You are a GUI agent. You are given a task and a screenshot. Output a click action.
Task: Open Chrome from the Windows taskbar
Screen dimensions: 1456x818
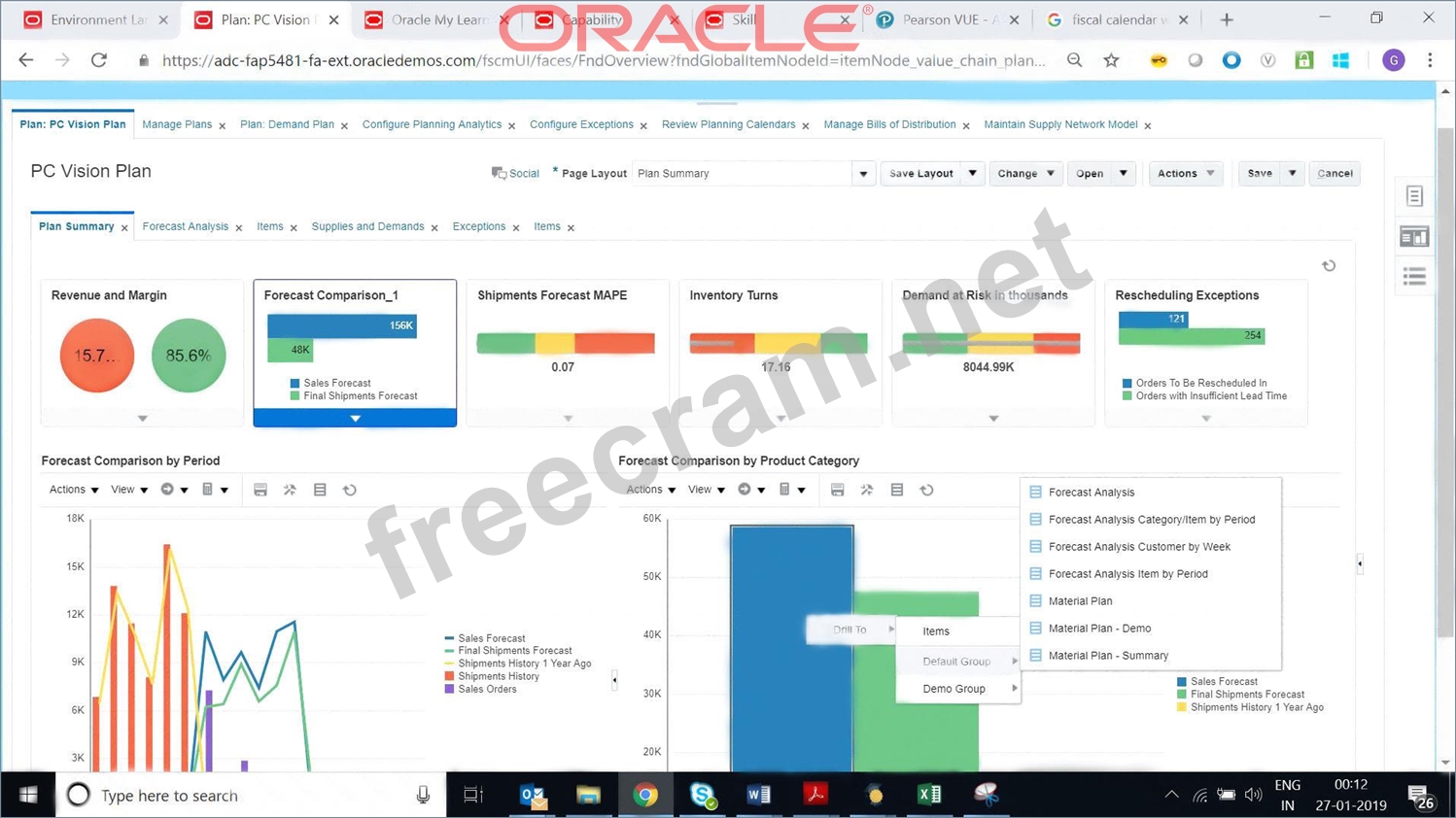pyautogui.click(x=645, y=795)
